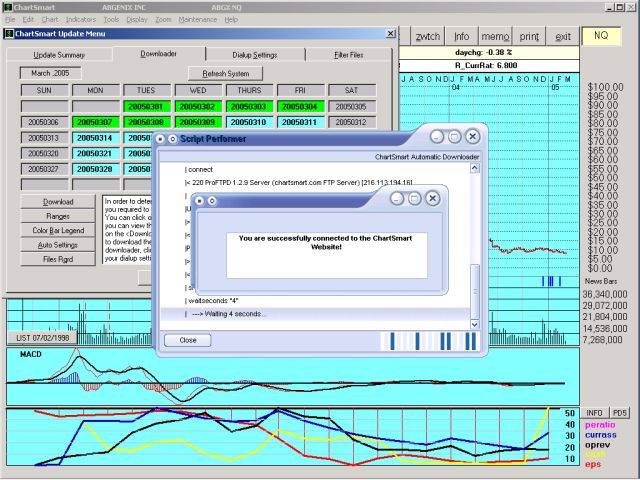The image size is (640, 480).
Task: Close the ChartSmart Update Menu panel
Action: pyautogui.click(x=391, y=33)
